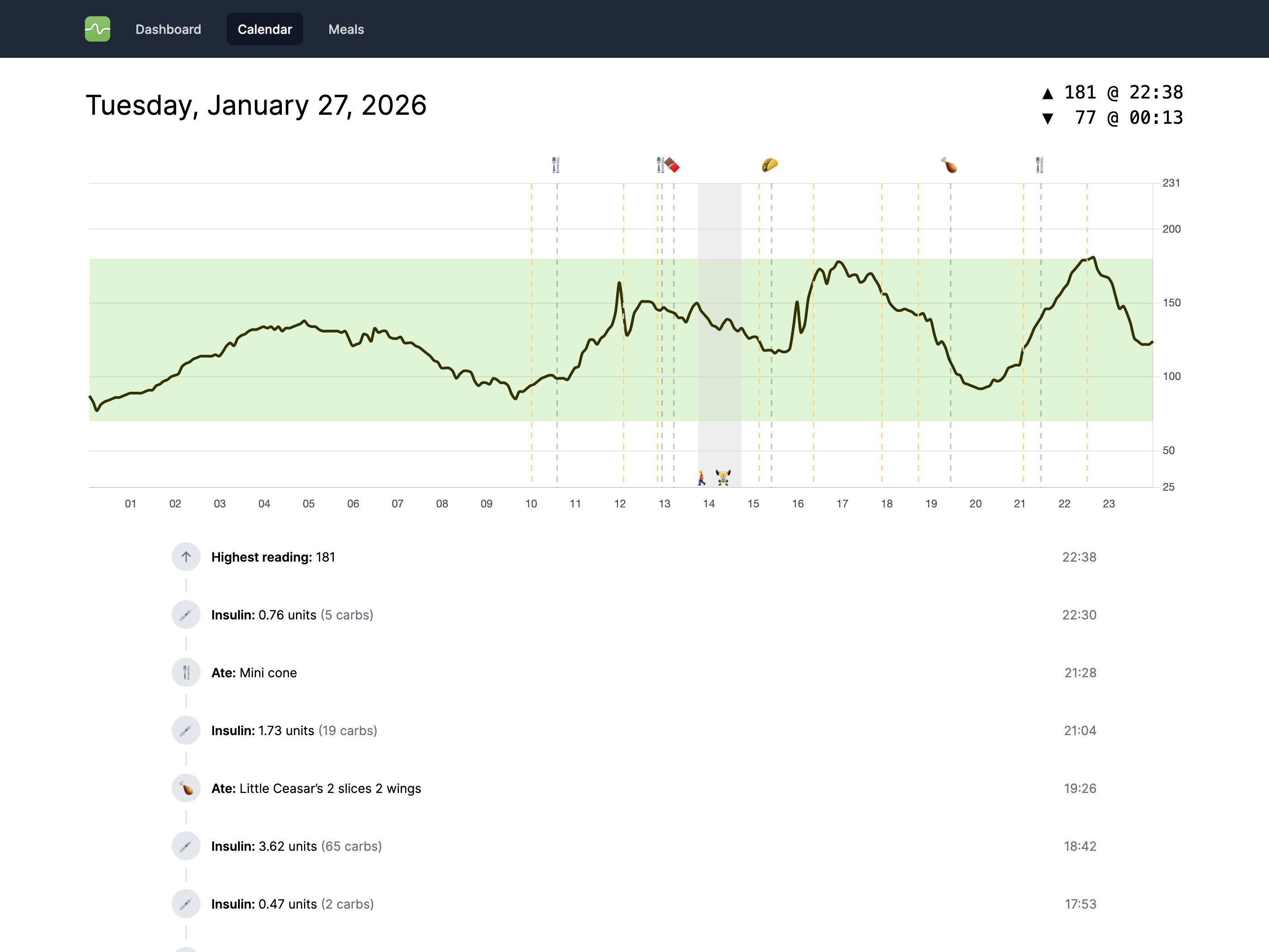This screenshot has width=1269, height=952.
Task: Select the chicken drumstick icon above the chart
Action: 950,165
